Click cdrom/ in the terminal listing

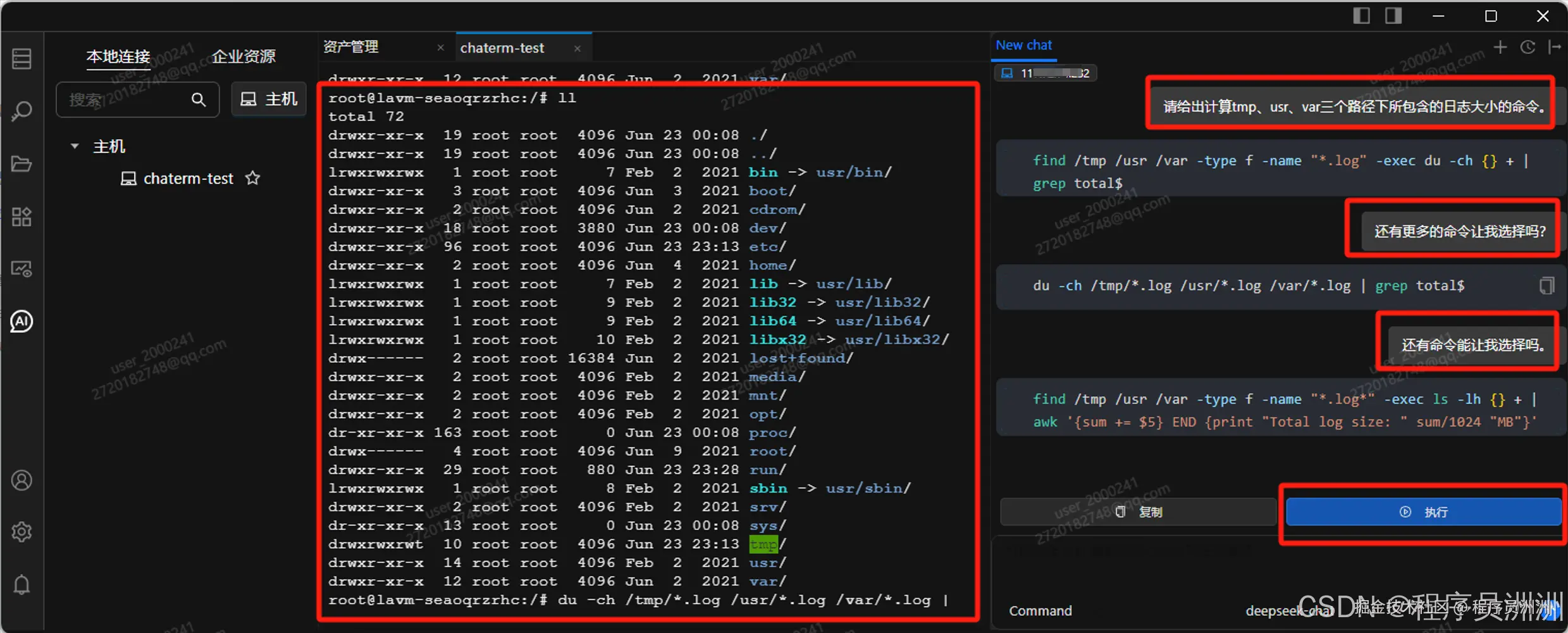777,210
